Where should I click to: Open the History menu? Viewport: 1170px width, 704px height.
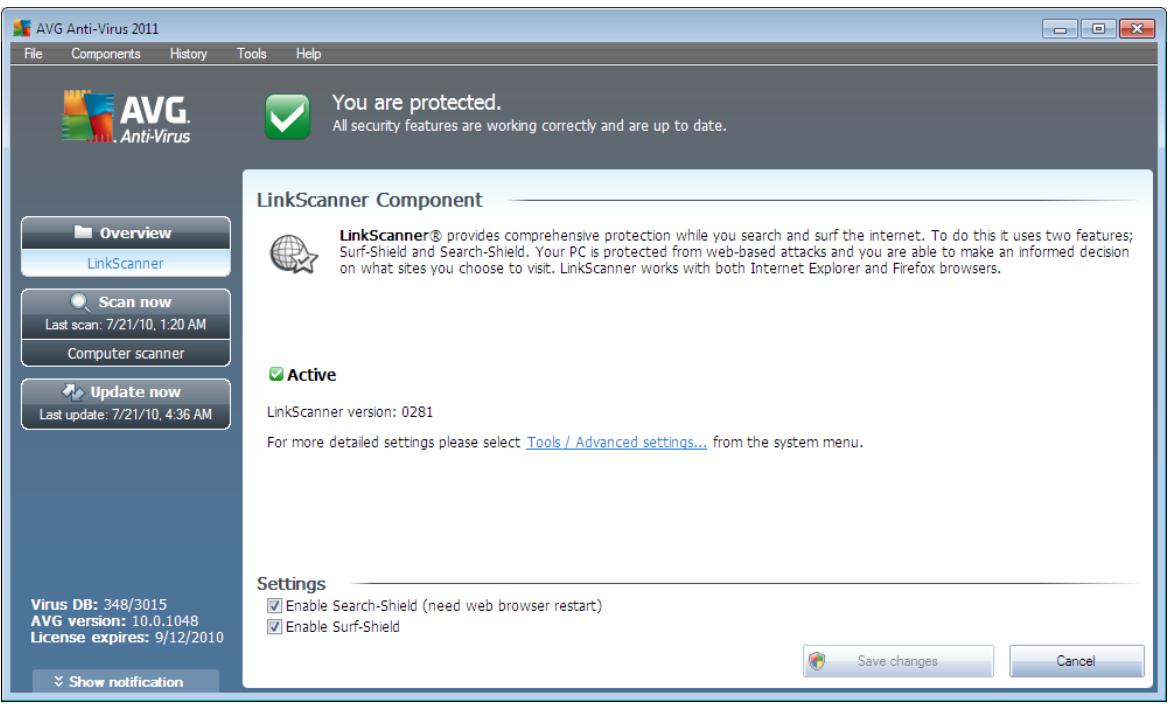tap(188, 54)
